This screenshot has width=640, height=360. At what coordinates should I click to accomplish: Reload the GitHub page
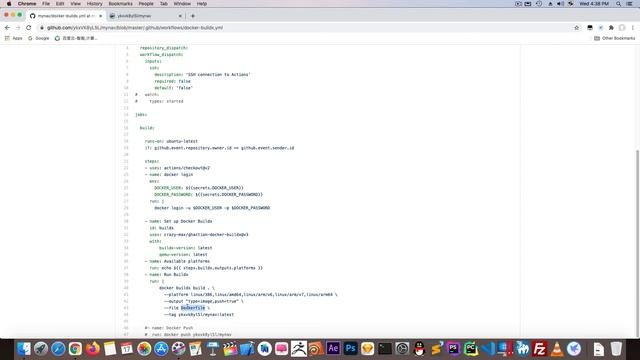[29, 28]
